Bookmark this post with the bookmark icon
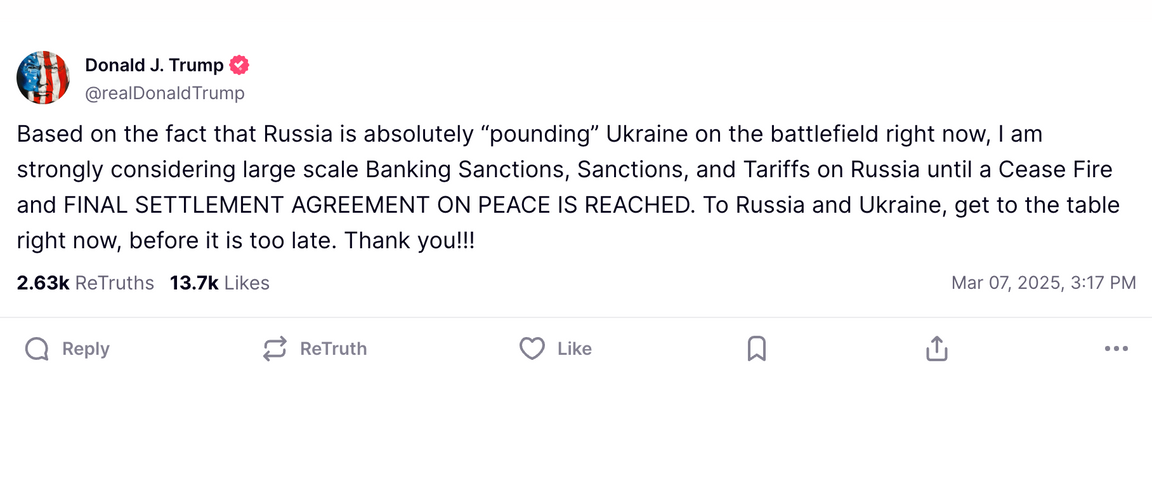Viewport: 1152px width, 480px height. (757, 349)
